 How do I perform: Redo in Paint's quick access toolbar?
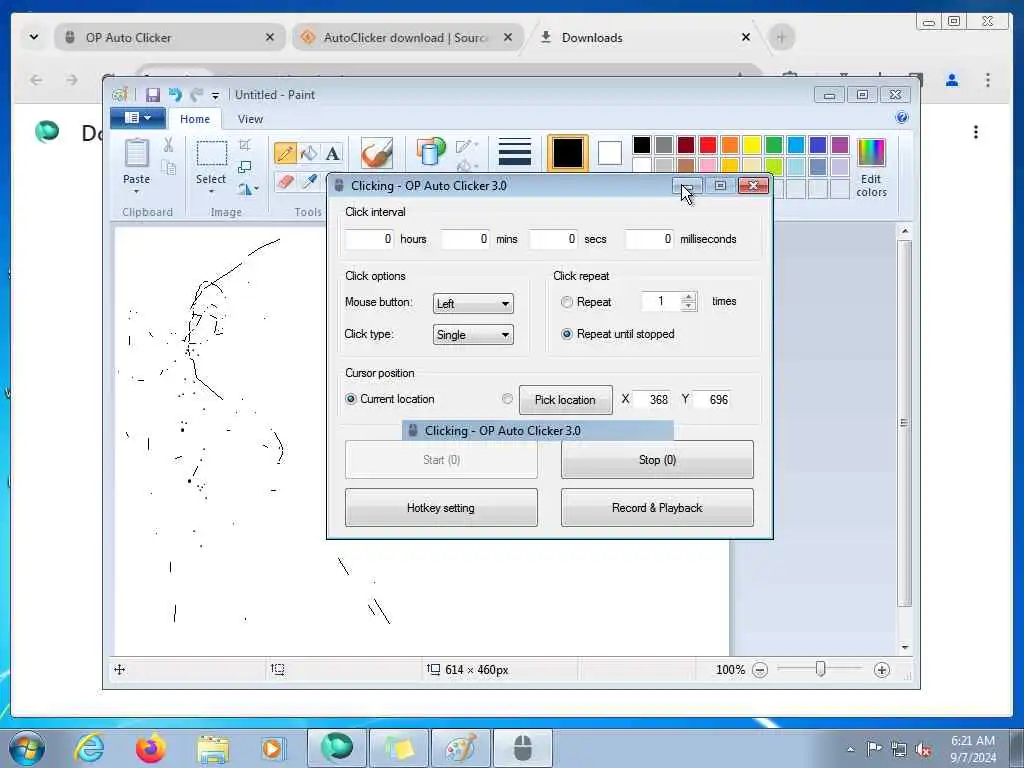tap(196, 95)
